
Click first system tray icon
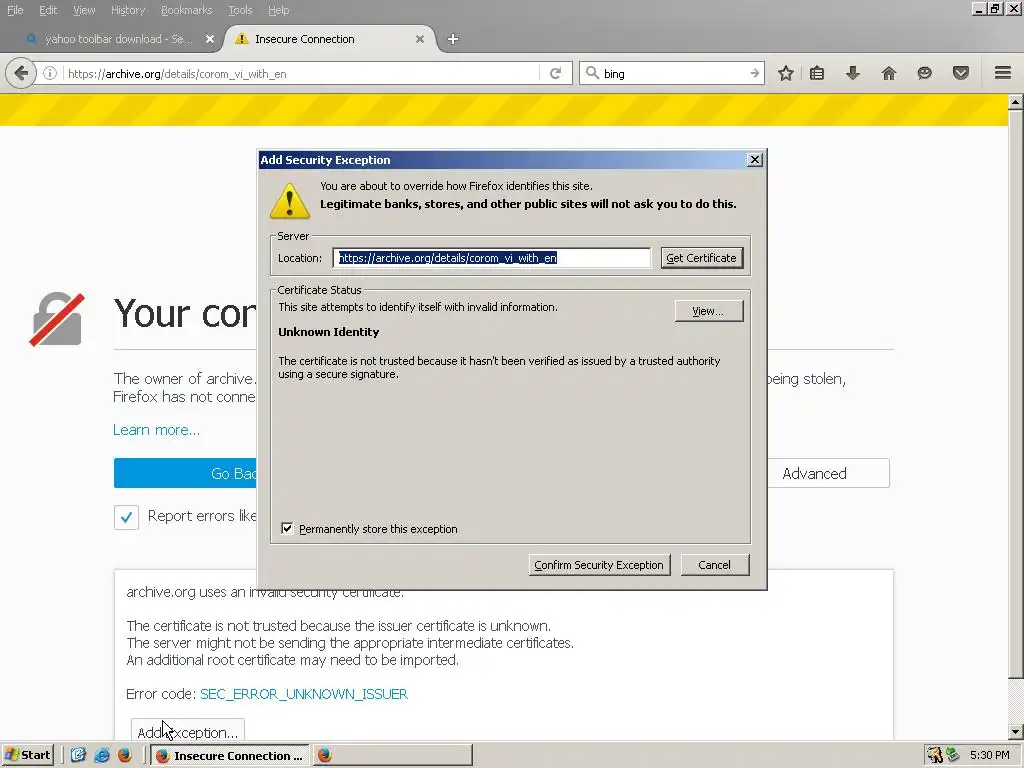[x=935, y=755]
